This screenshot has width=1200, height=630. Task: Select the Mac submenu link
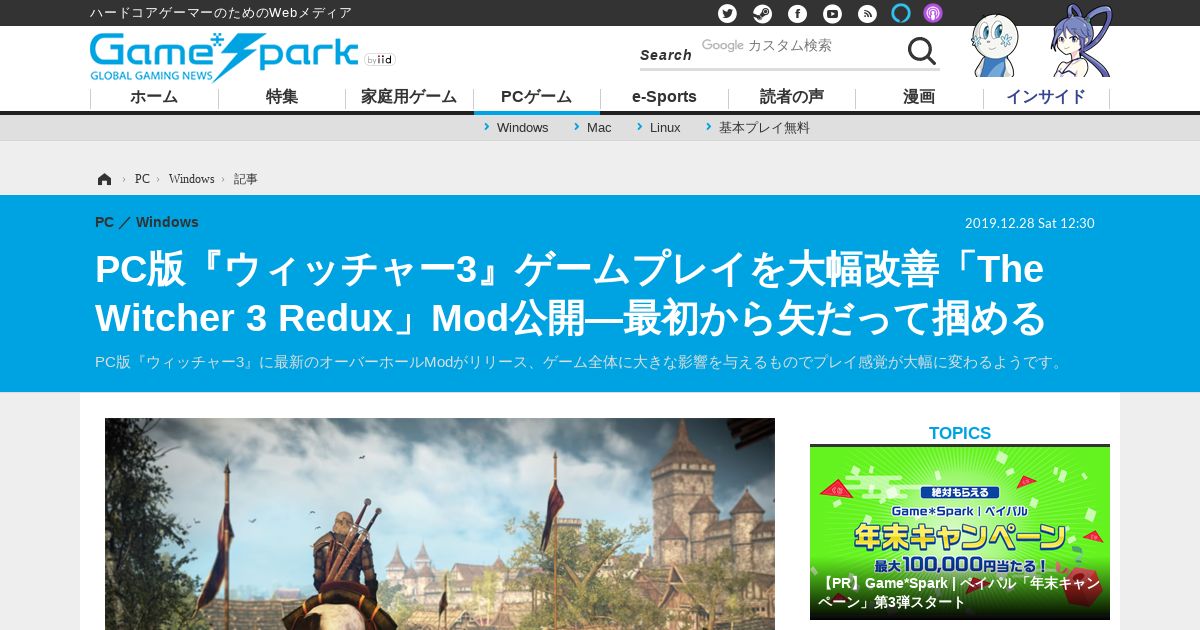599,128
